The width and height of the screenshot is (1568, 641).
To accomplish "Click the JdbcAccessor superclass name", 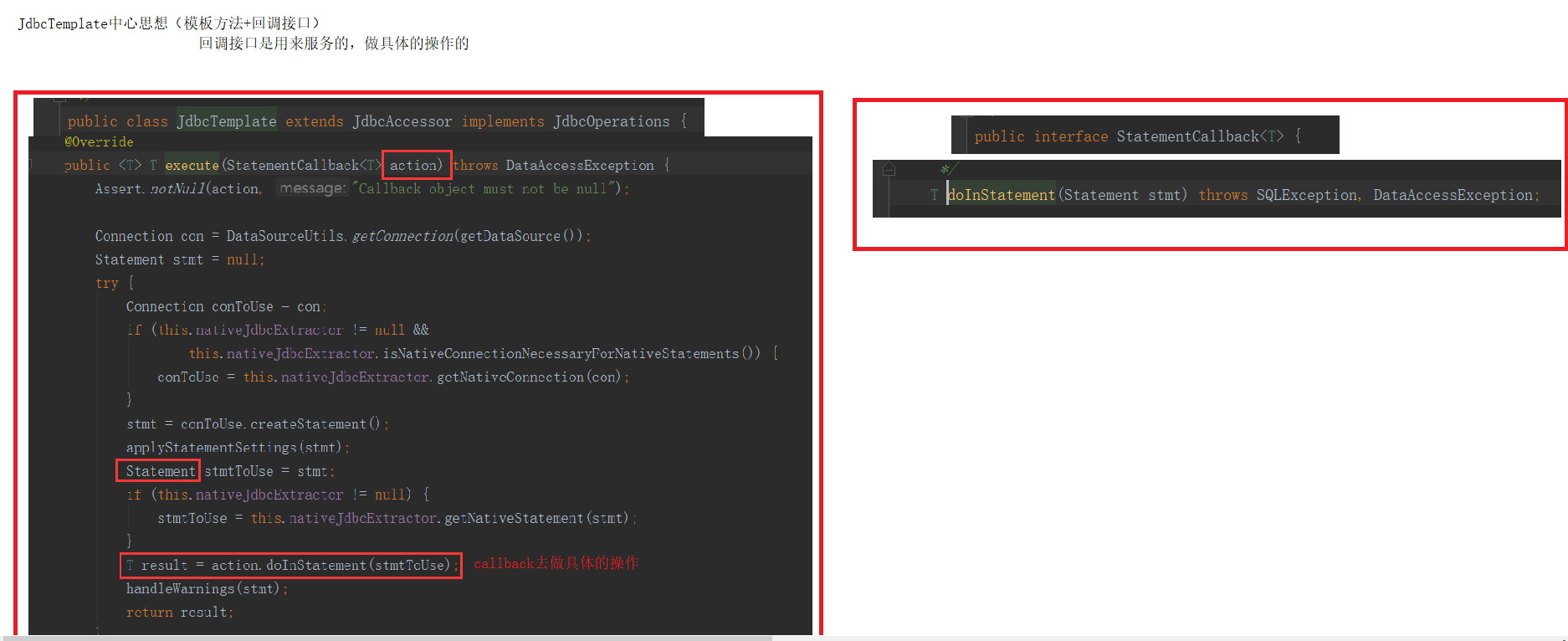I will point(402,121).
